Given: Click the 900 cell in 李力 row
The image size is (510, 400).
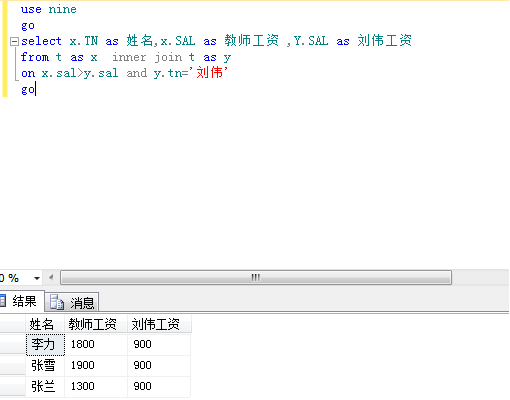Looking at the screenshot, I should (x=159, y=344).
